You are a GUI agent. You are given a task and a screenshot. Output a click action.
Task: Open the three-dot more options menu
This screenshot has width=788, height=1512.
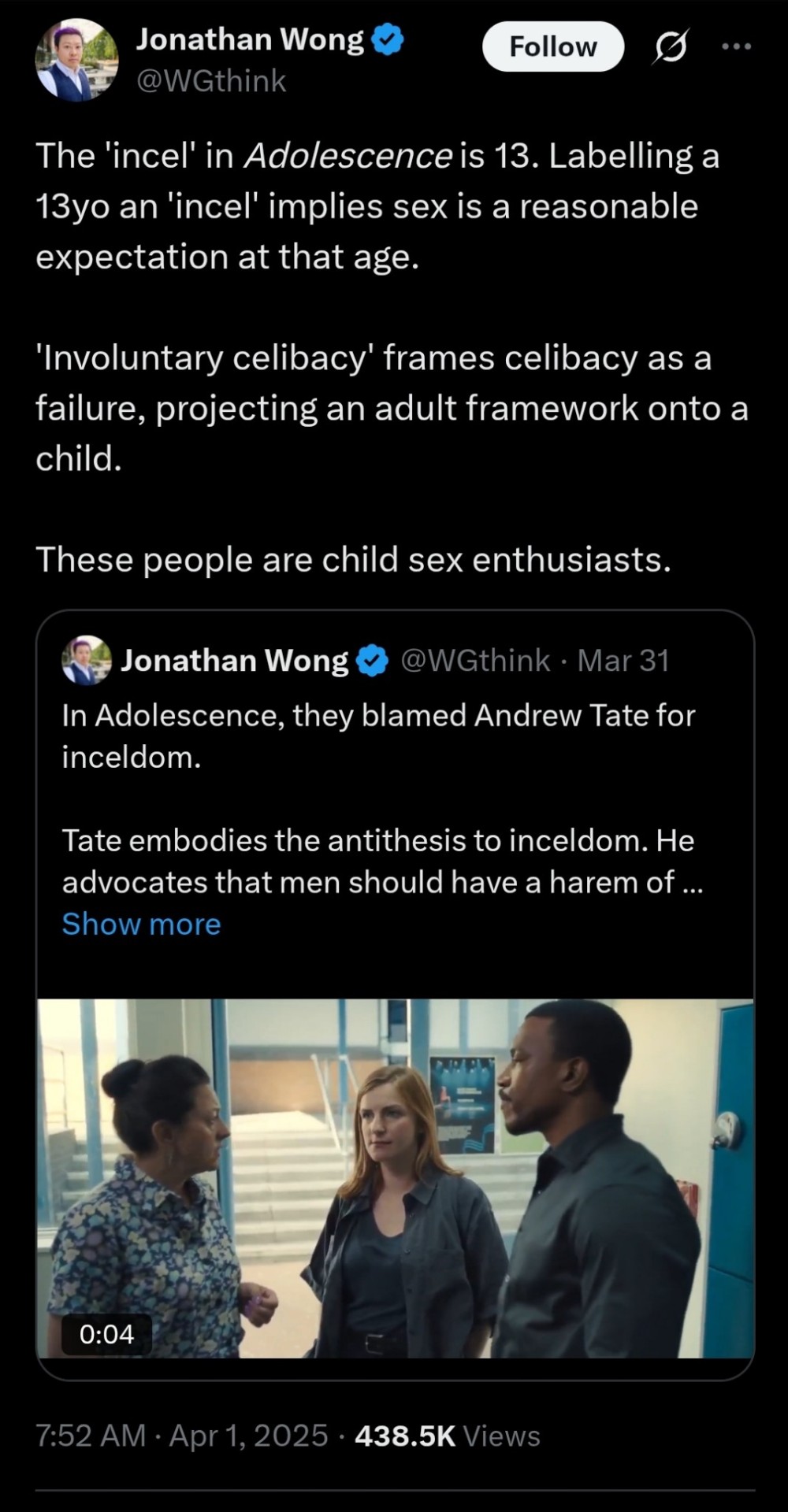[736, 47]
